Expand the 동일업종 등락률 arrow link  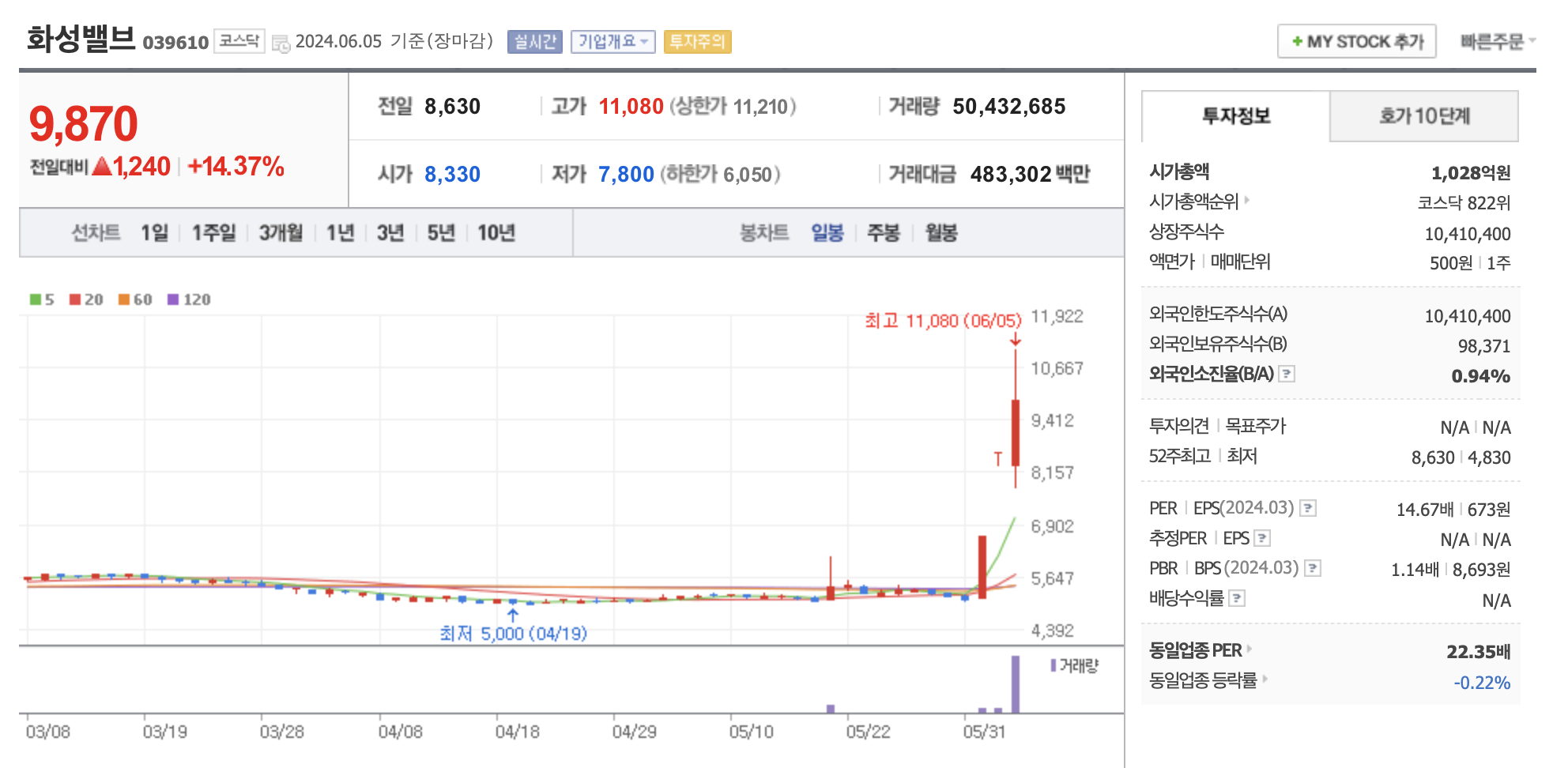[x=1265, y=678]
